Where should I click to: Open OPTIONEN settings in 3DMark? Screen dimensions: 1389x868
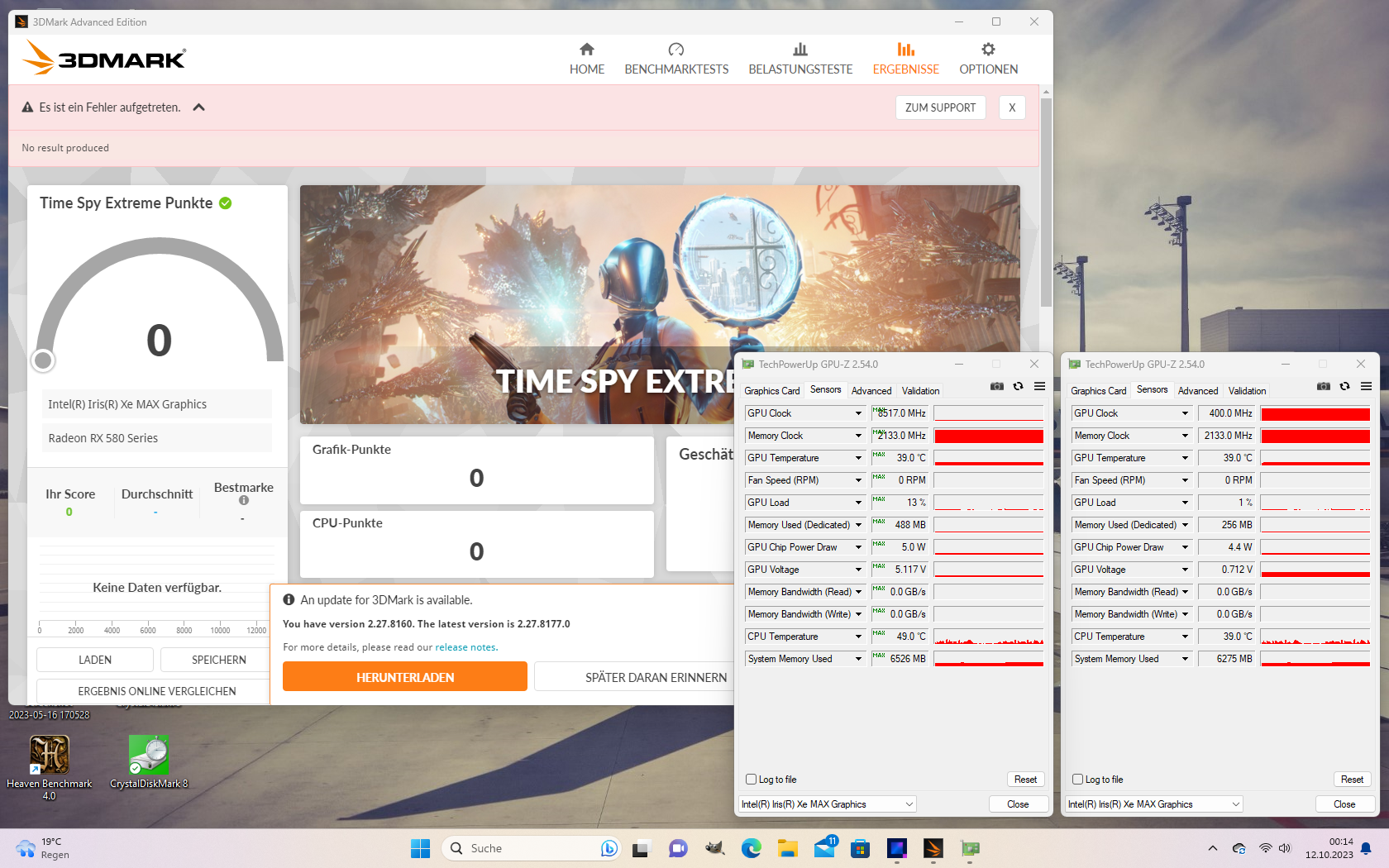tap(988, 59)
